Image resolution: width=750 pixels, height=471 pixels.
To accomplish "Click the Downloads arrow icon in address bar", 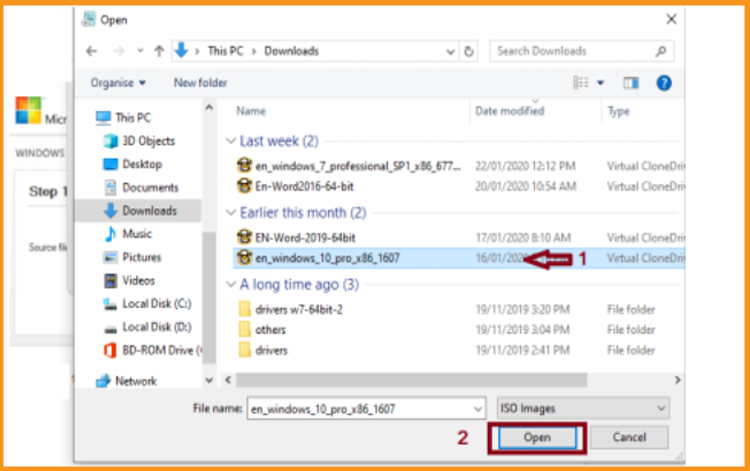I will 181,50.
